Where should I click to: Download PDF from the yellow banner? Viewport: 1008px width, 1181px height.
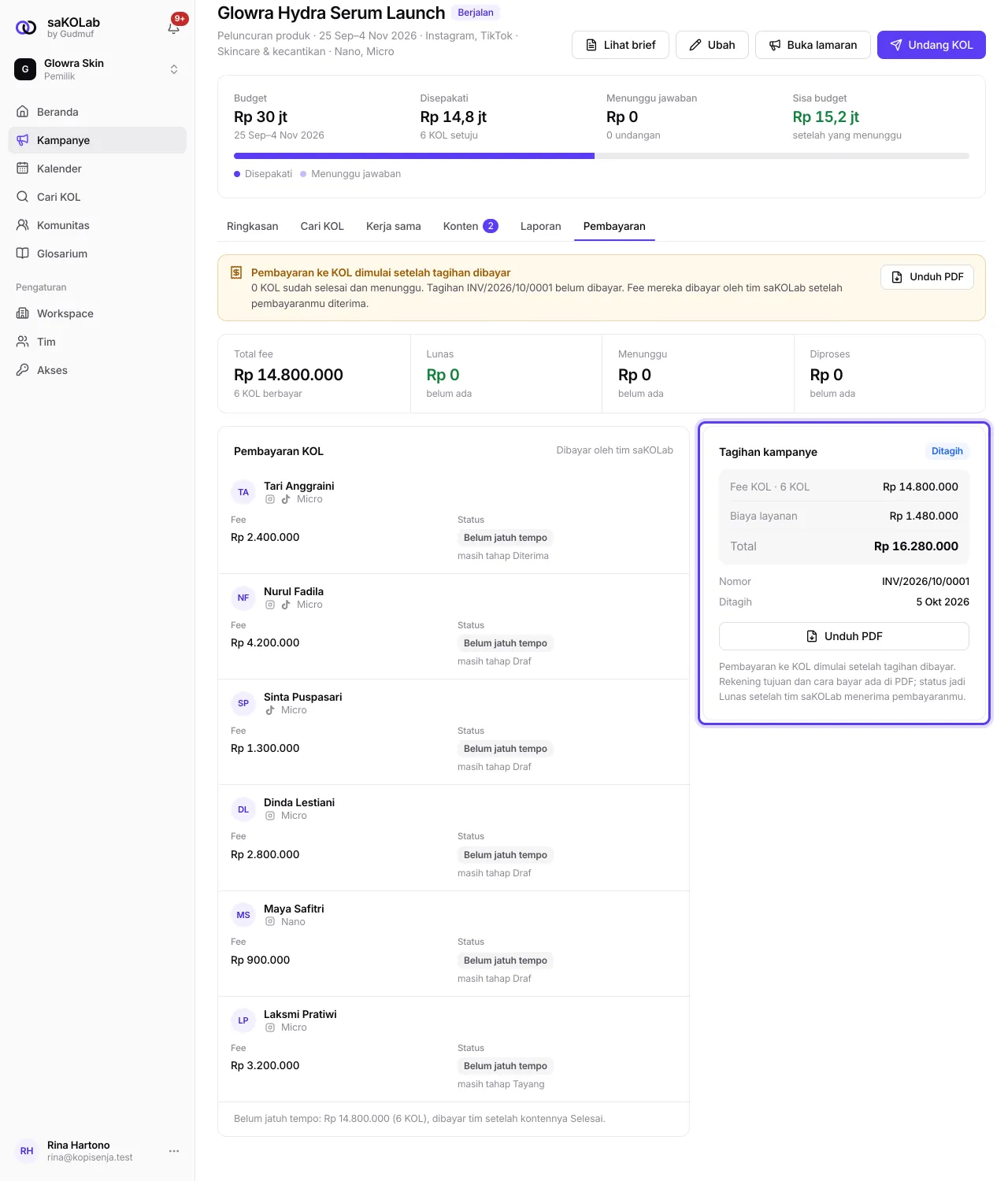[x=927, y=277]
